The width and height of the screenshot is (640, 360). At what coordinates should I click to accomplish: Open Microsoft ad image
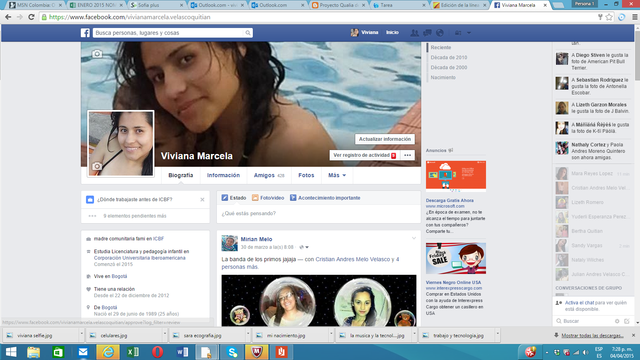(x=456, y=176)
